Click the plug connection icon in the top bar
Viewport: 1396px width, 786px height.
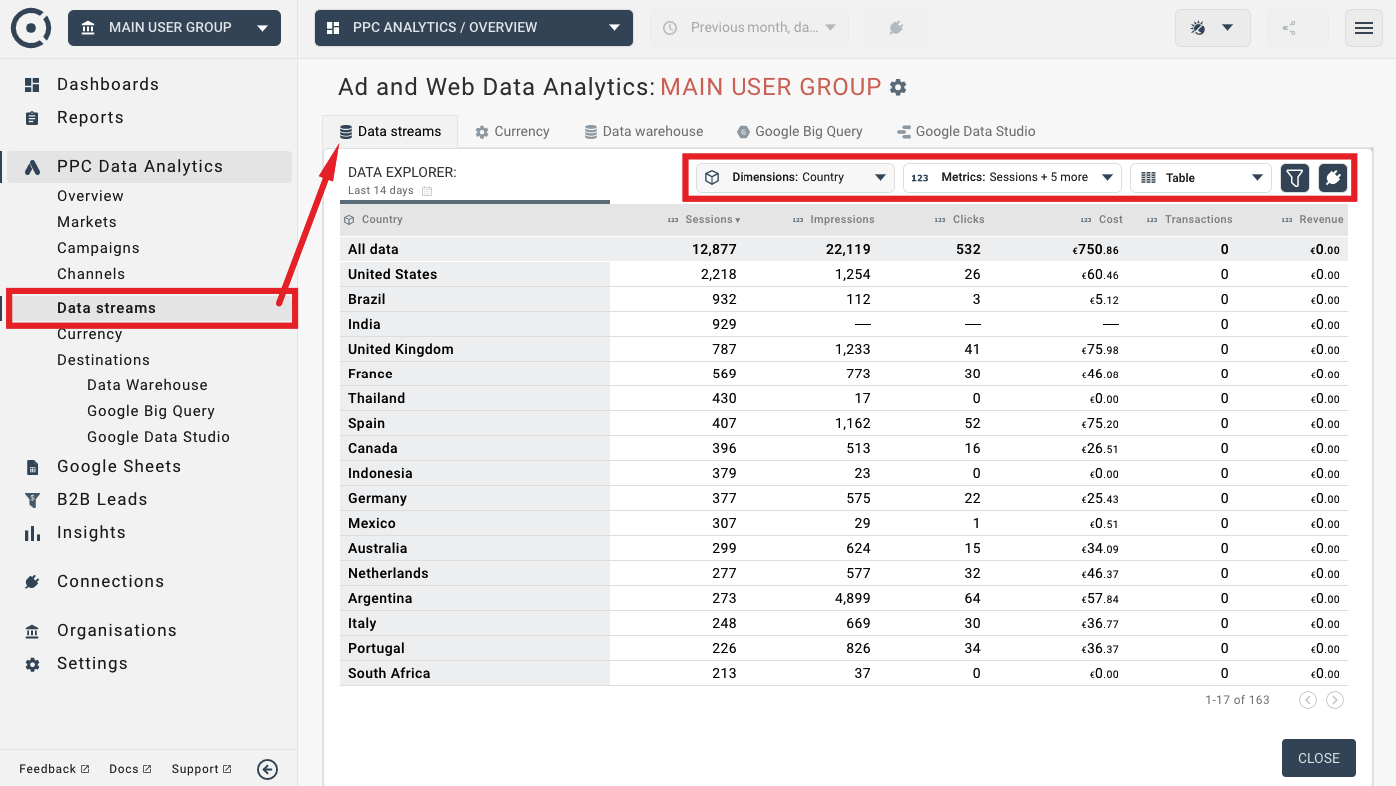896,28
